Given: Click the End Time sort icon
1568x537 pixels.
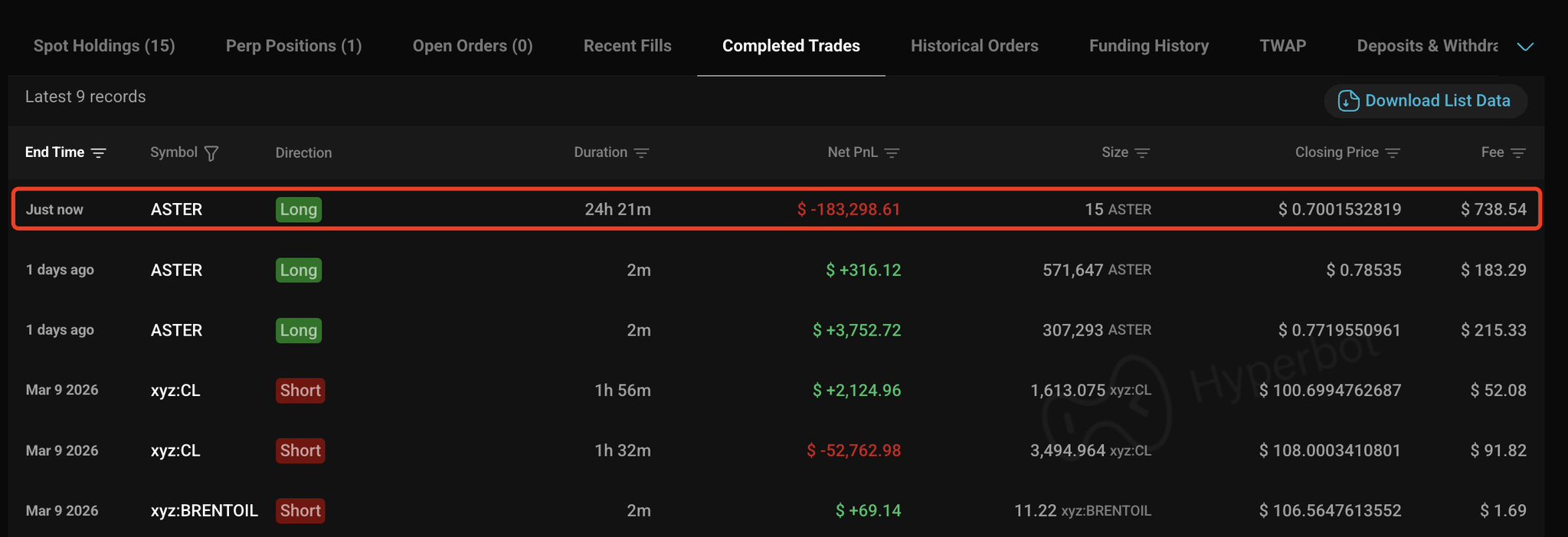Looking at the screenshot, I should (99, 153).
